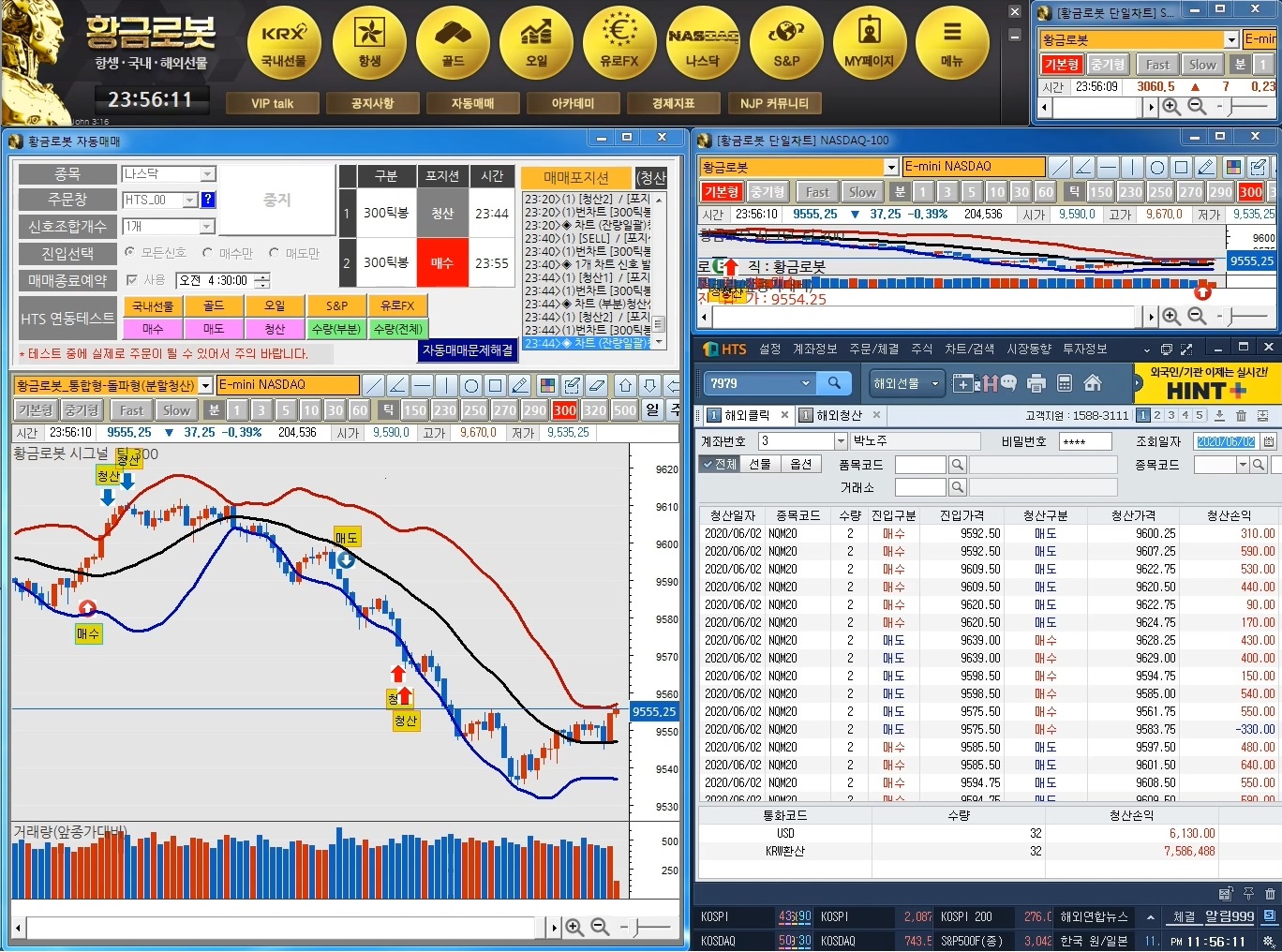Open the 항셍 round icon
Viewport: 1282px width, 952px height.
(x=369, y=43)
